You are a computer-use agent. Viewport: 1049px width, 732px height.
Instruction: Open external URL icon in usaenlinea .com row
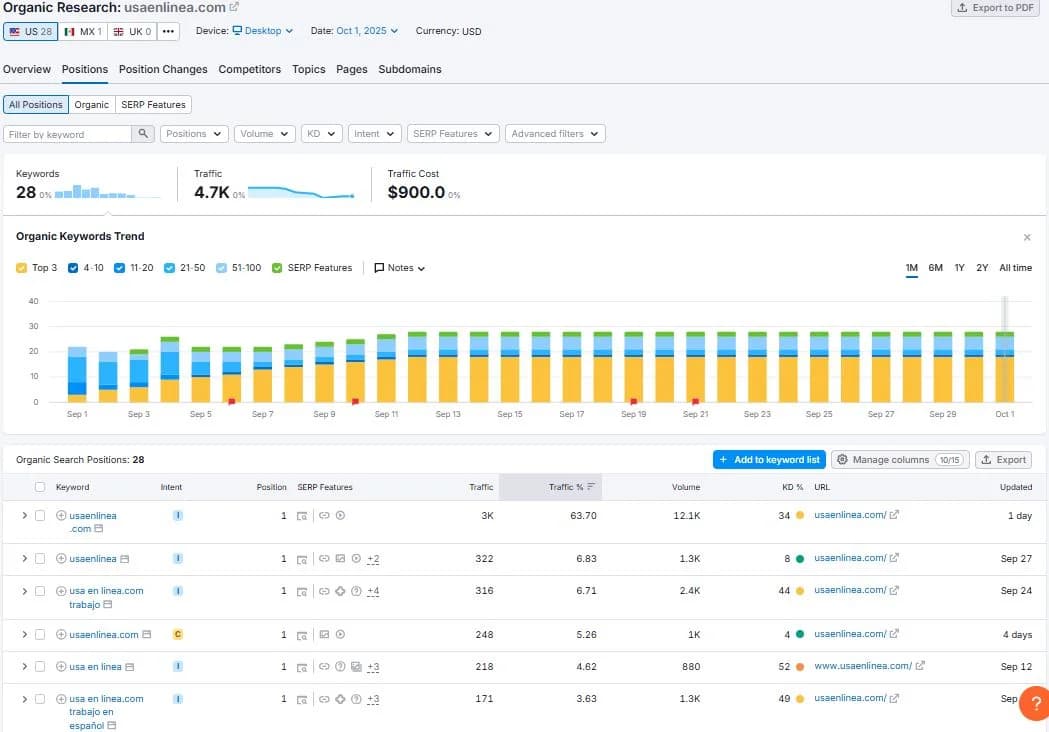point(894,515)
